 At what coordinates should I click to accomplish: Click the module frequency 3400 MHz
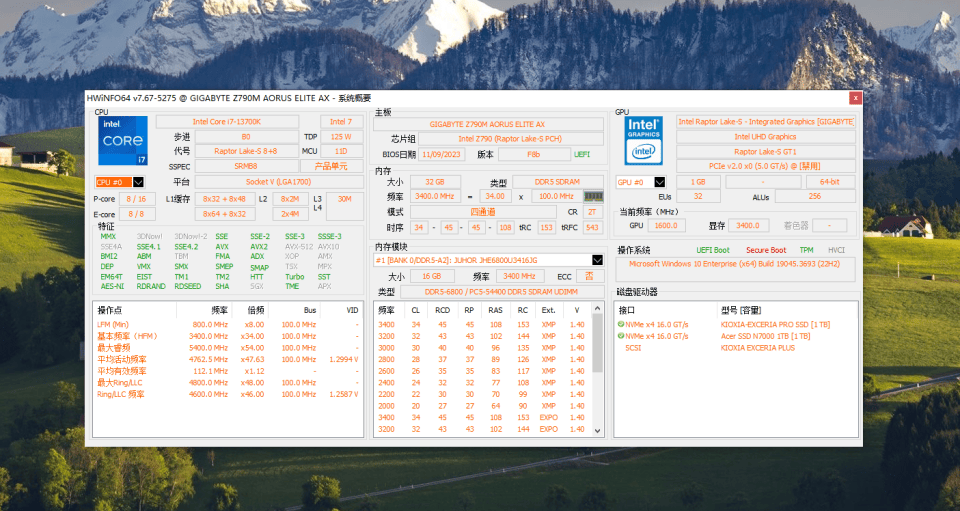[520, 277]
